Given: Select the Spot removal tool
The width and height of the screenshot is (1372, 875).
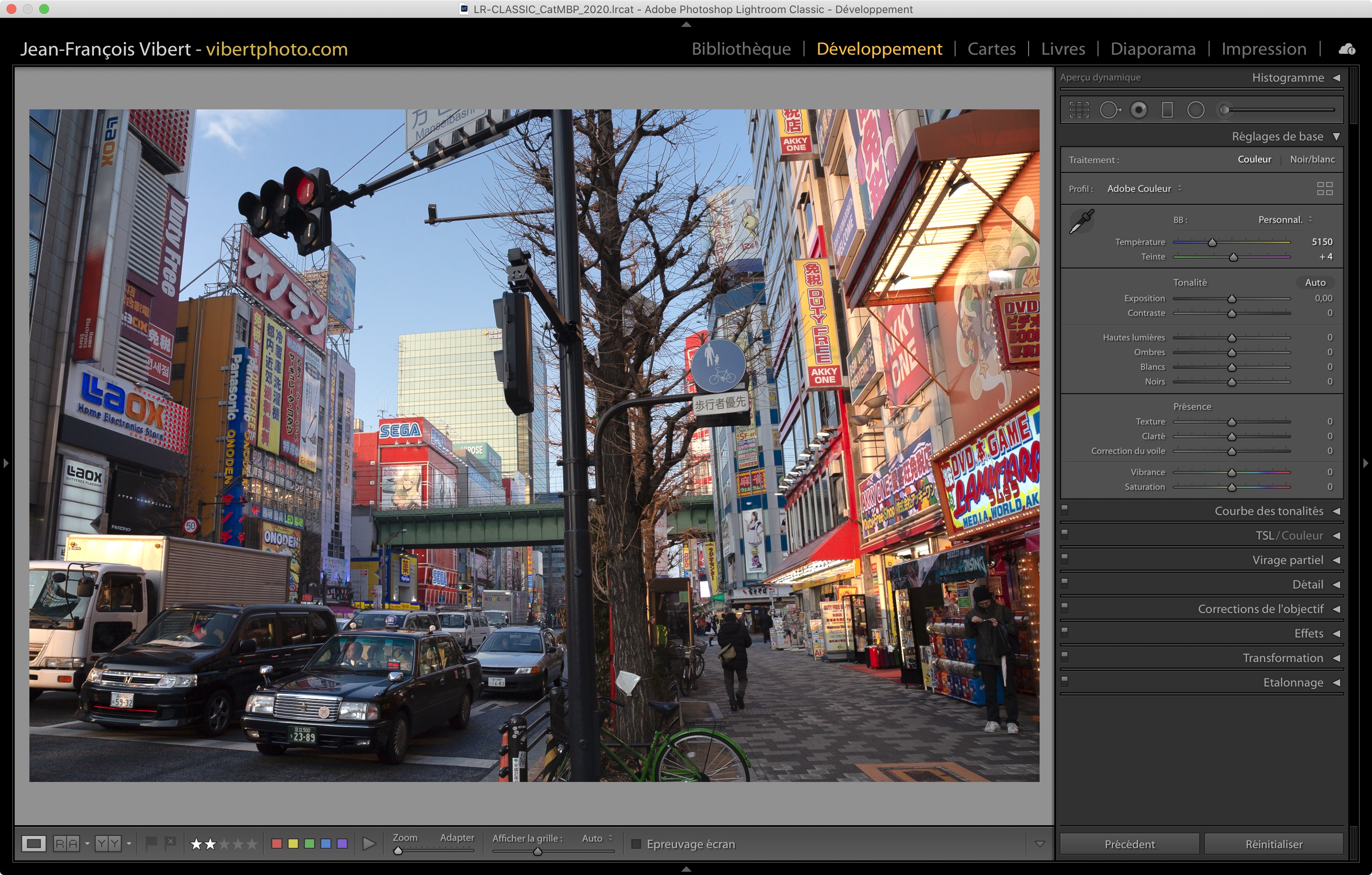Looking at the screenshot, I should [1109, 110].
